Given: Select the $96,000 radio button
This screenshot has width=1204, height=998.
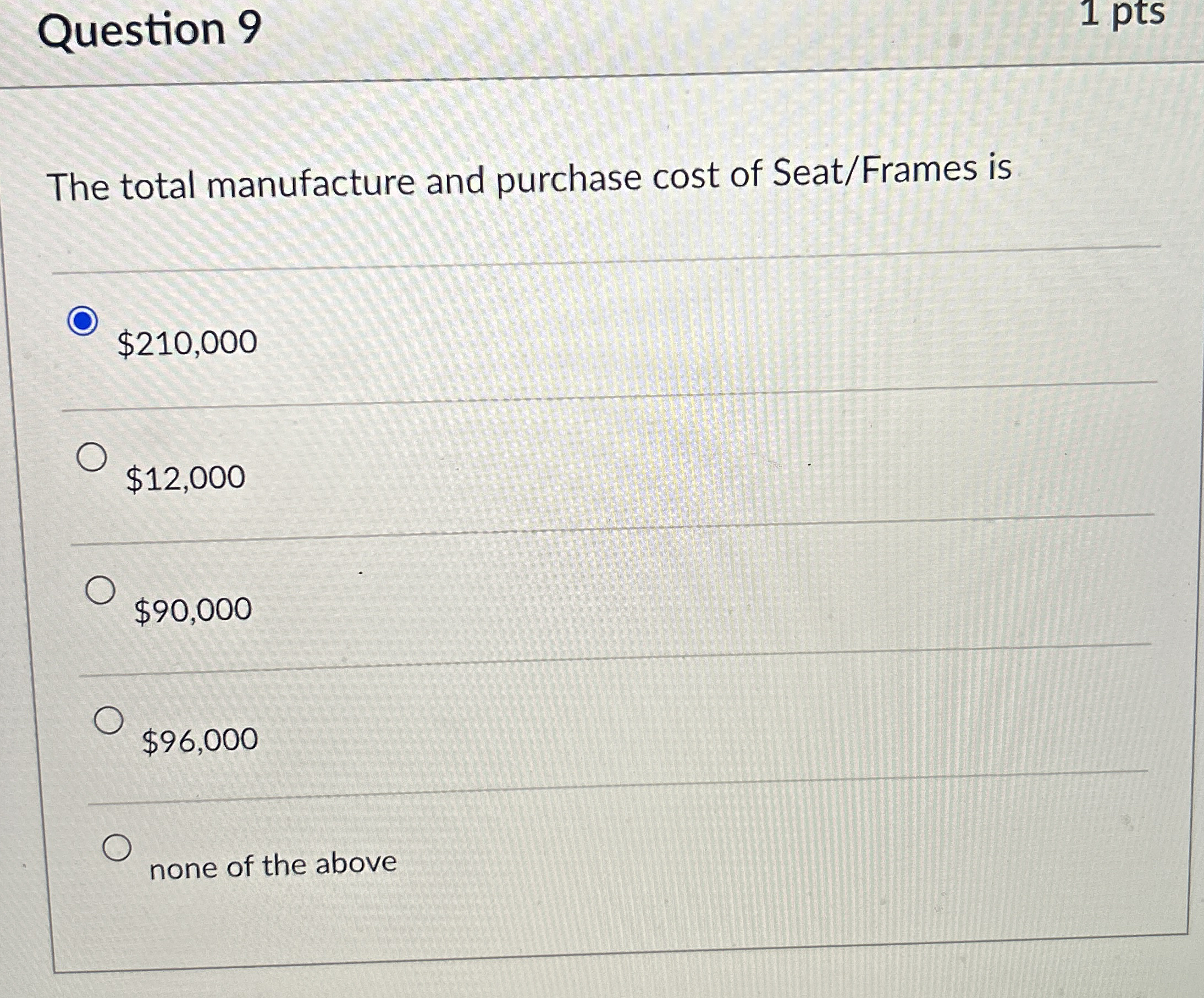Looking at the screenshot, I should click(x=109, y=720).
